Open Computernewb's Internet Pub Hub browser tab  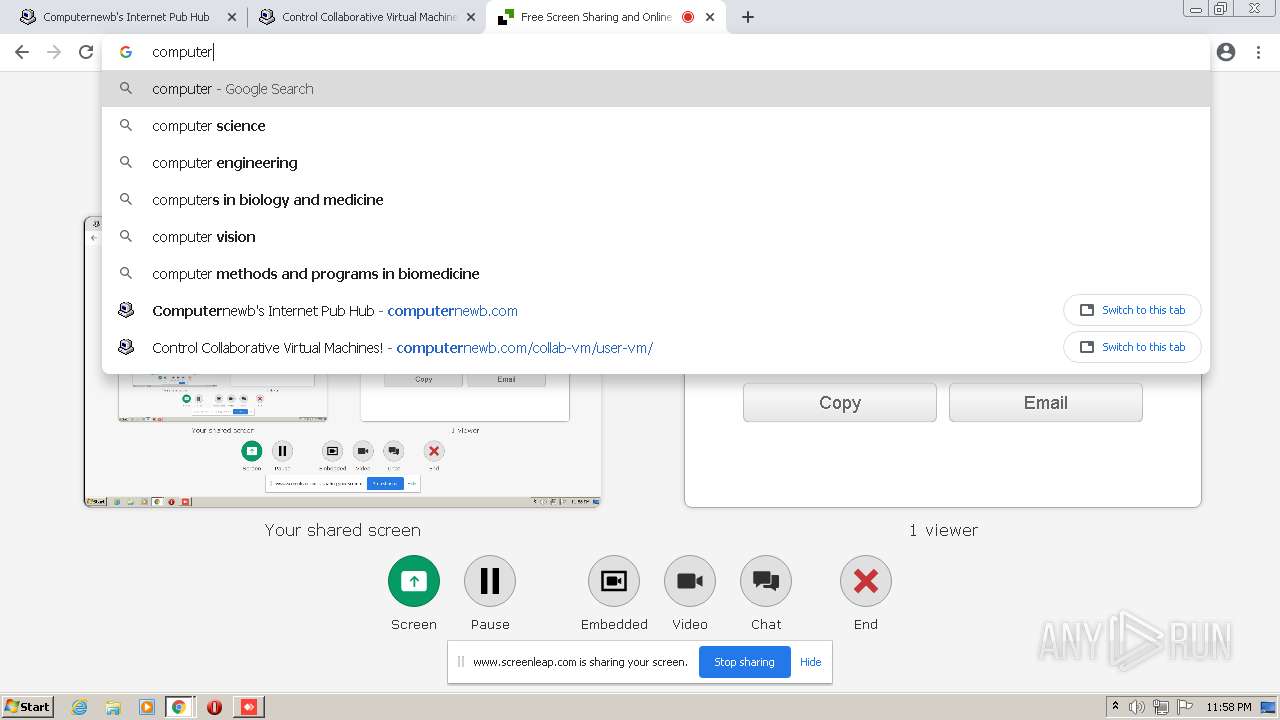pos(126,17)
